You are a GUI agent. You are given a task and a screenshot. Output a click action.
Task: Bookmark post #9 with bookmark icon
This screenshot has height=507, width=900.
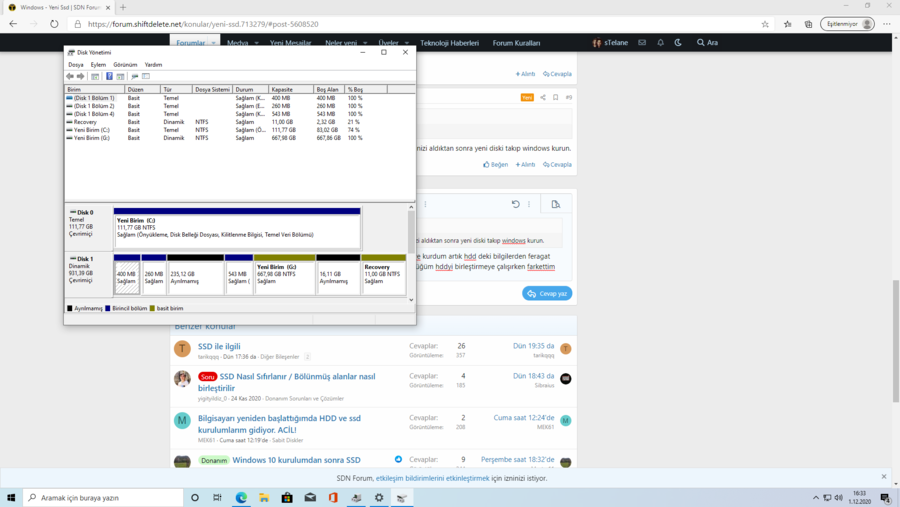tap(556, 98)
